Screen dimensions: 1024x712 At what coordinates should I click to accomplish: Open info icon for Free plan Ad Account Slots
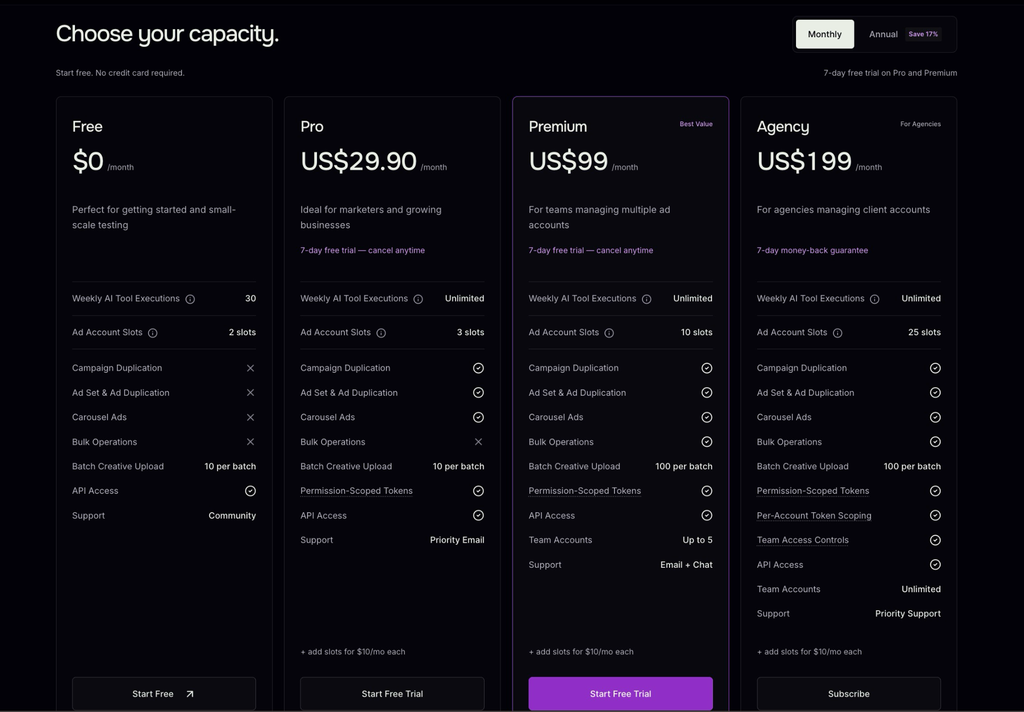153,333
